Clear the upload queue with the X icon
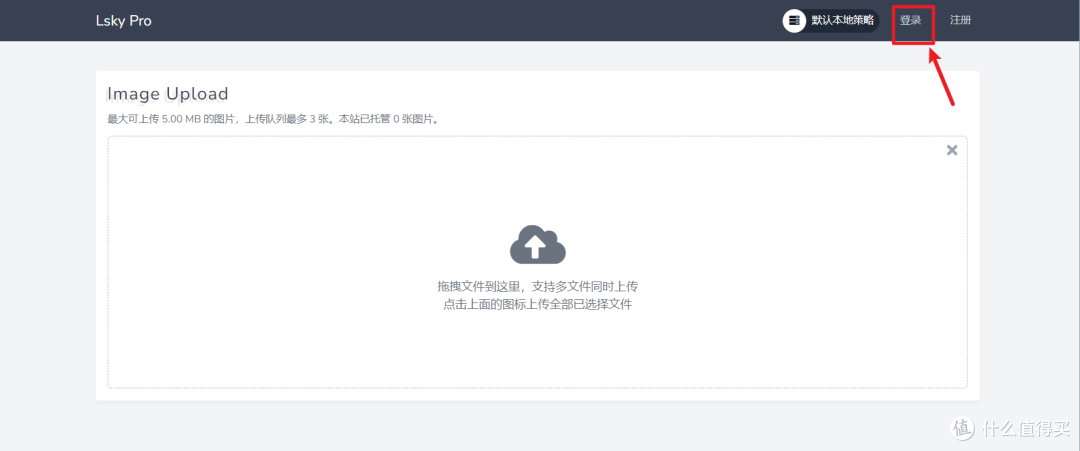Screen dimensions: 1080x451 coord(952,150)
